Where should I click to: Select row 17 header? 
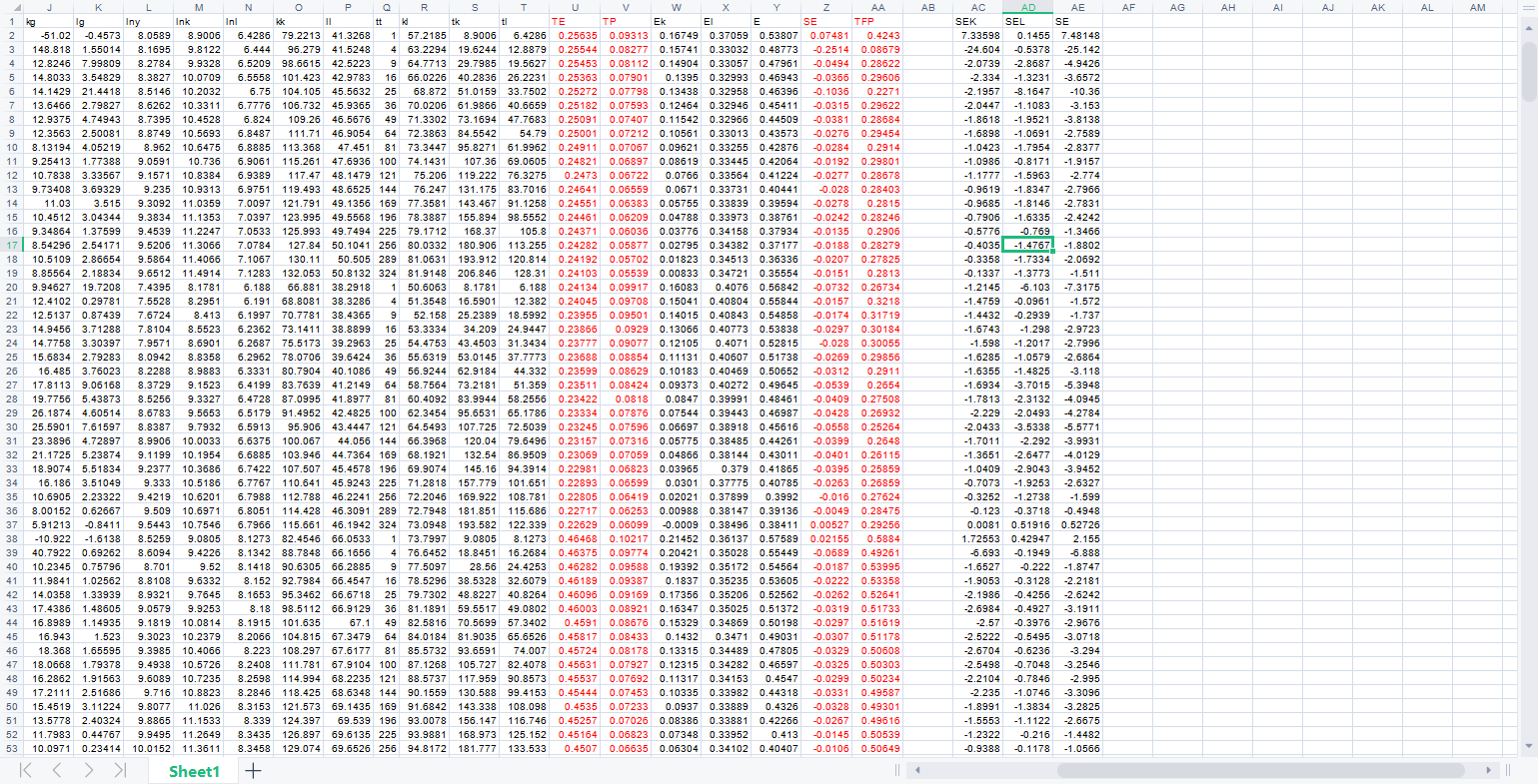point(11,244)
